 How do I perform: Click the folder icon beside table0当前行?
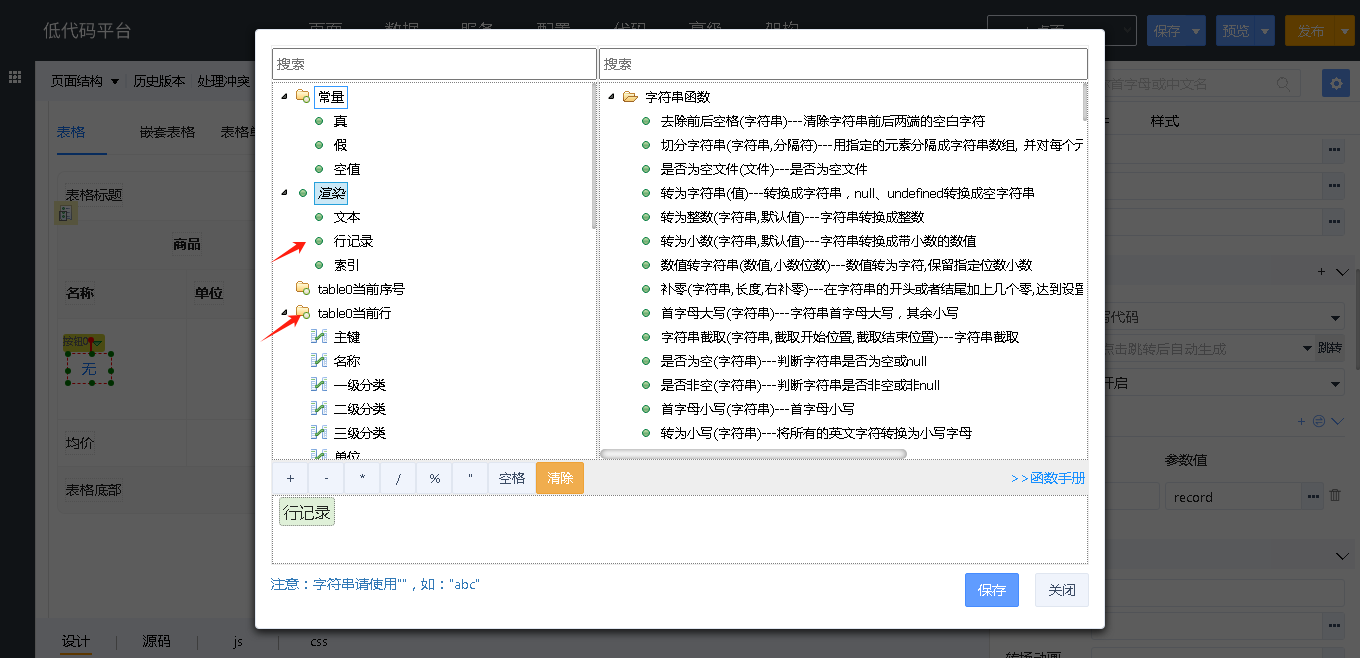coord(302,313)
